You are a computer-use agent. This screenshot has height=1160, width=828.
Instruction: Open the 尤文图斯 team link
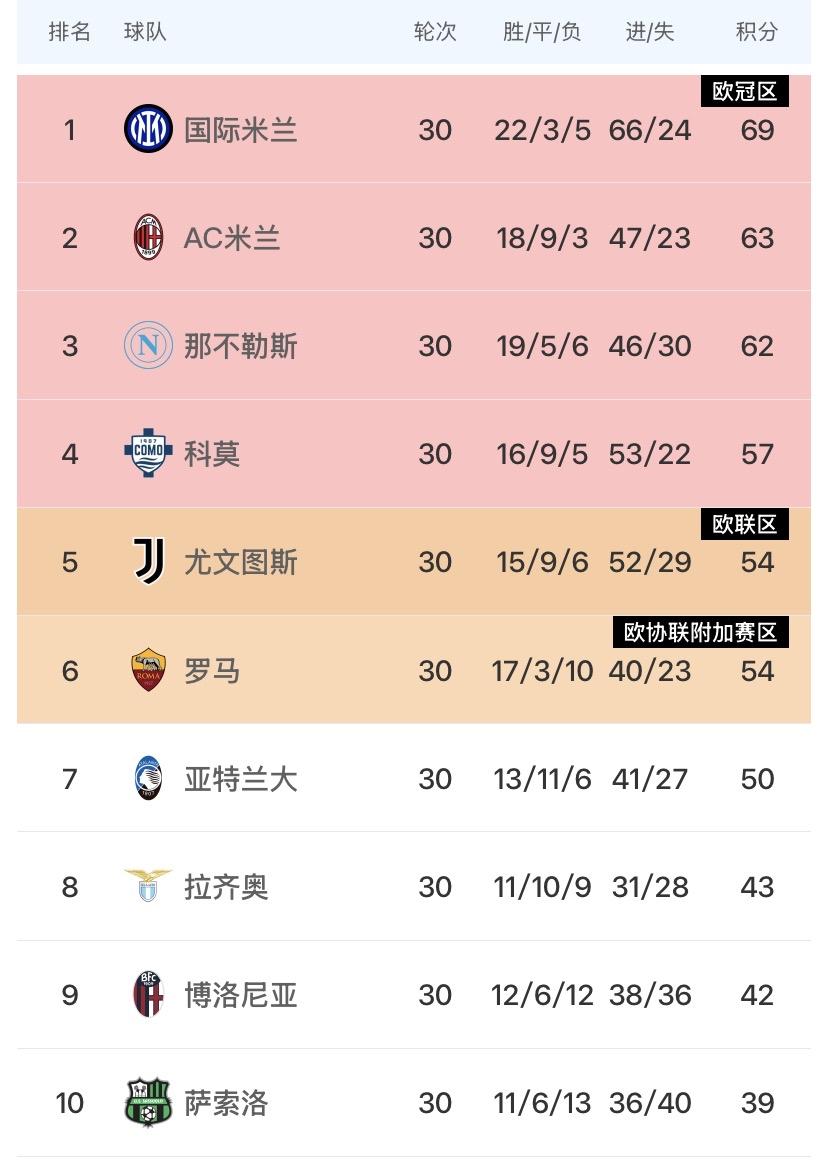(x=241, y=562)
